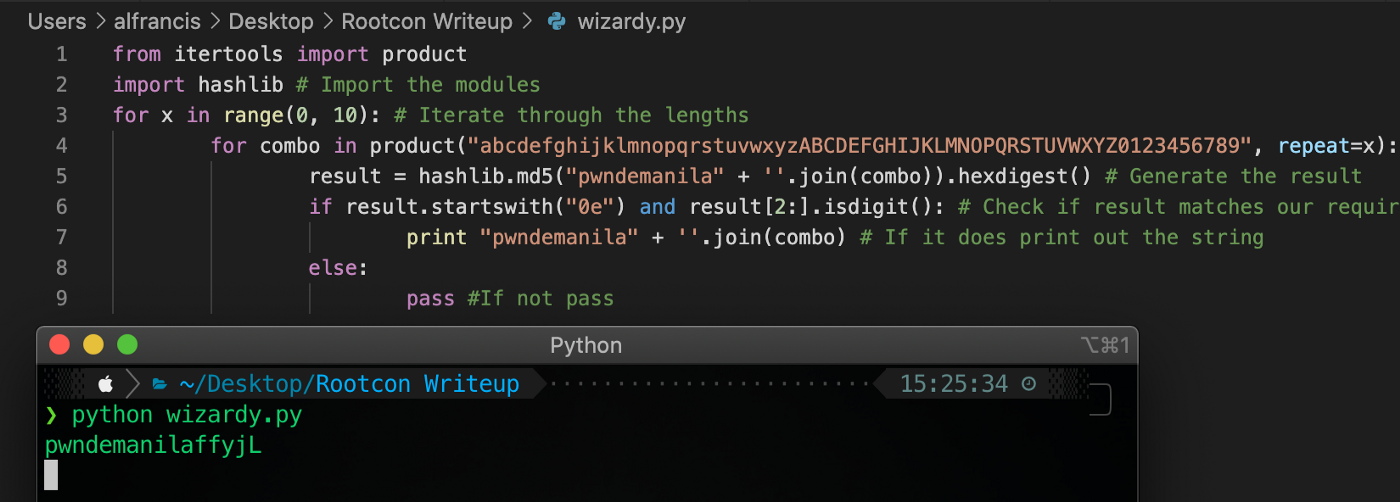Open the Users breadcrumb segment
Viewport: 1400px width, 502px height.
coord(58,21)
